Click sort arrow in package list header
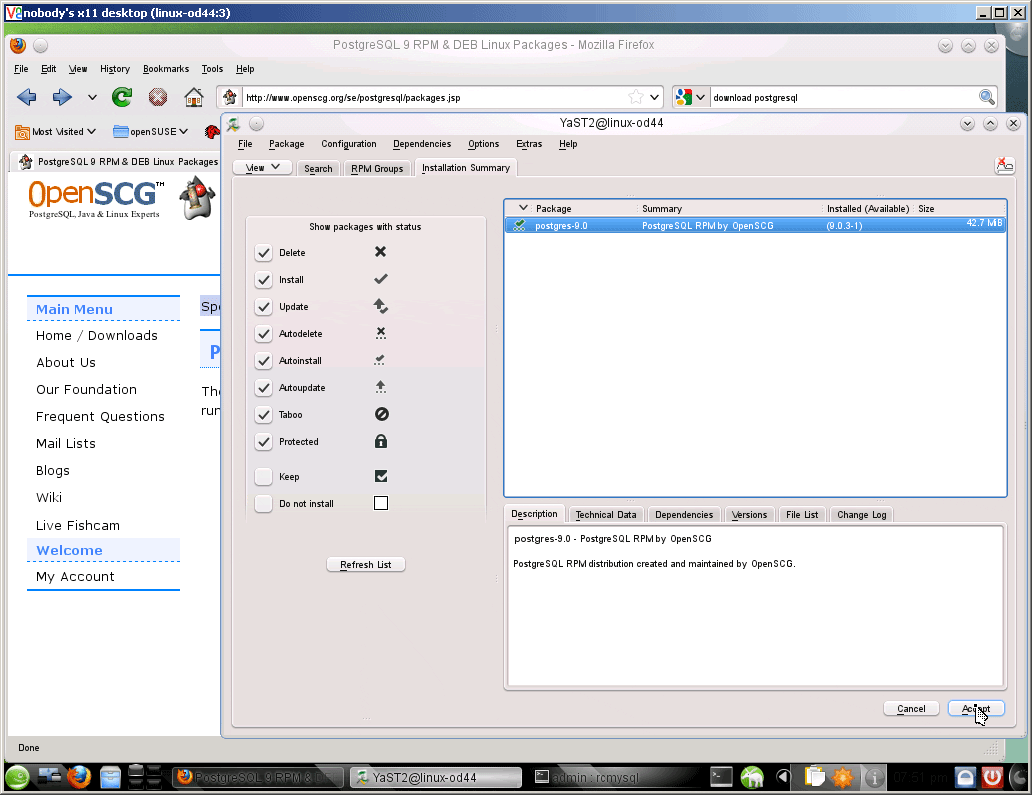This screenshot has height=795, width=1032. point(523,208)
